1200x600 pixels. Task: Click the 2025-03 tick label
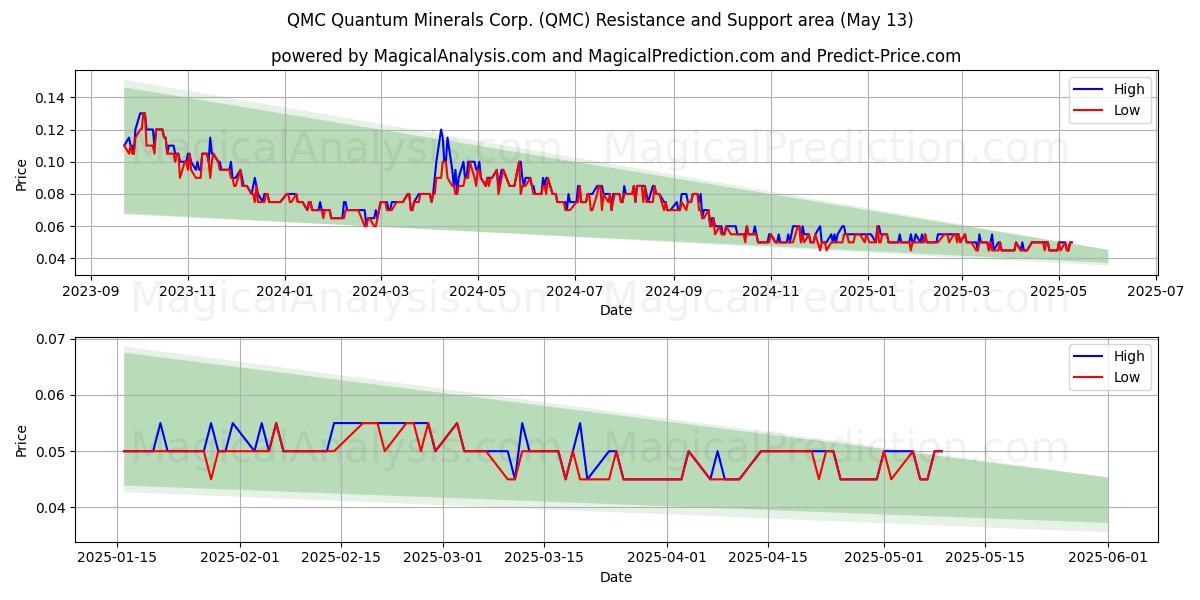click(x=962, y=291)
